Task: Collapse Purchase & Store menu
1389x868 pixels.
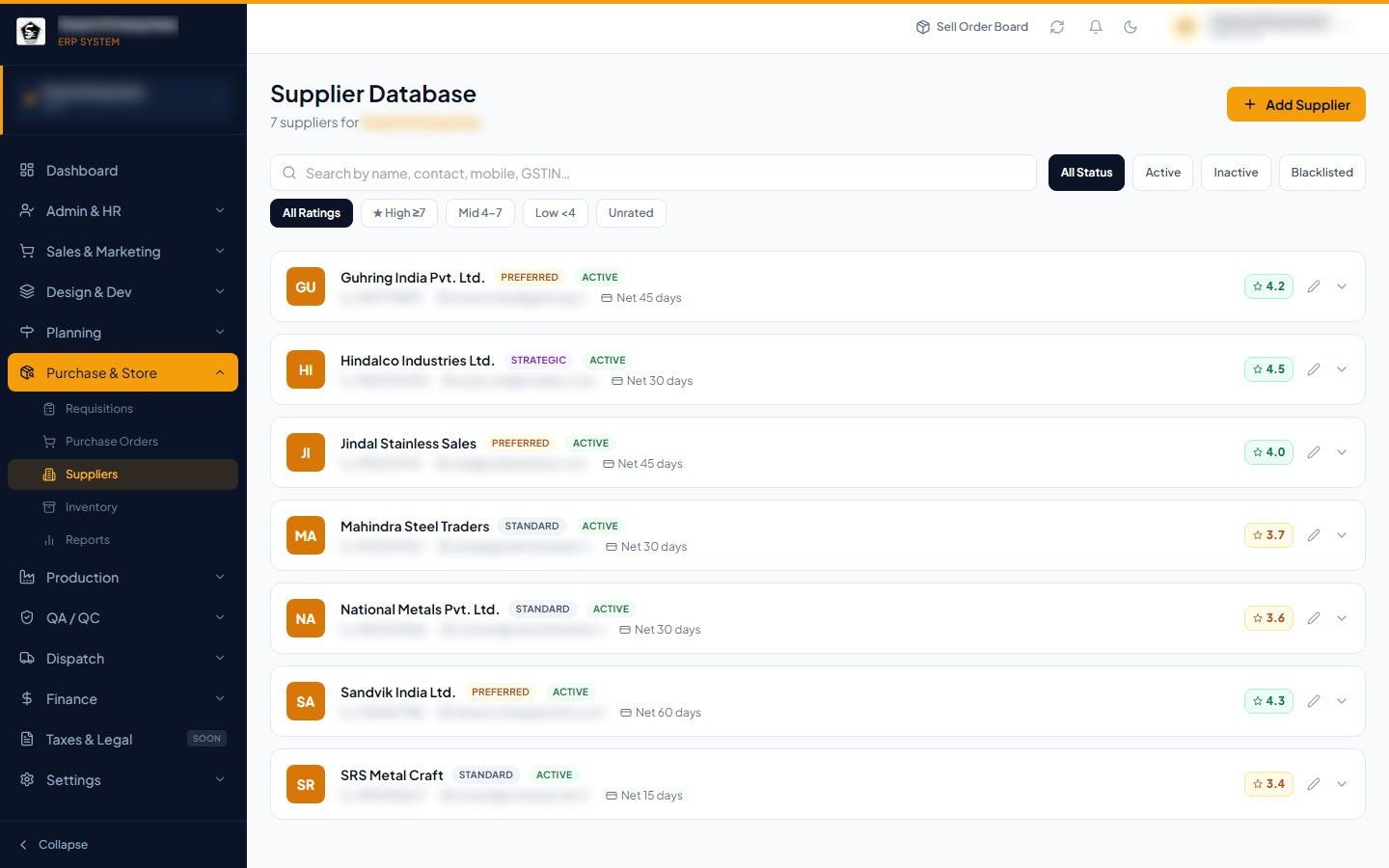Action: (123, 373)
